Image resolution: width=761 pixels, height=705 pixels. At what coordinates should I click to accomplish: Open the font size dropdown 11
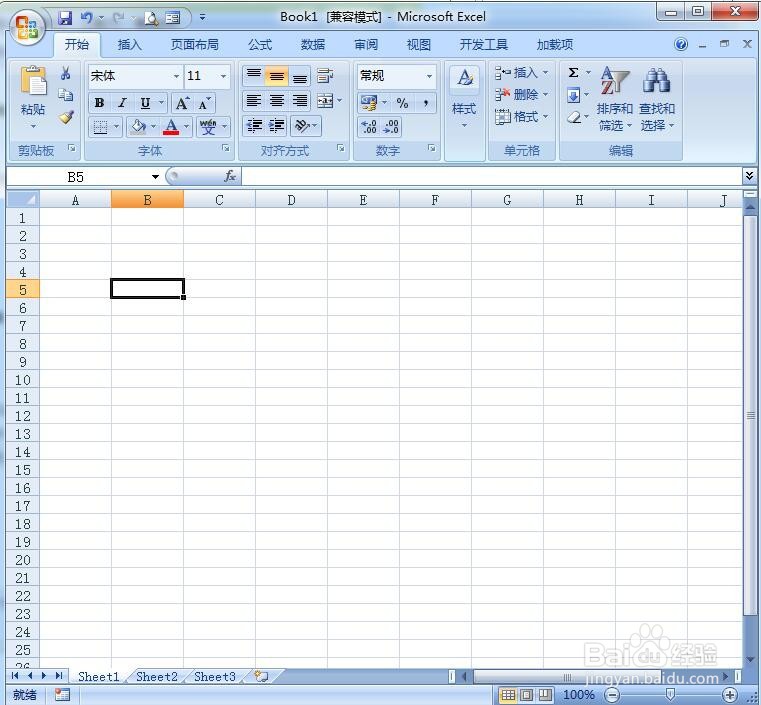(223, 76)
